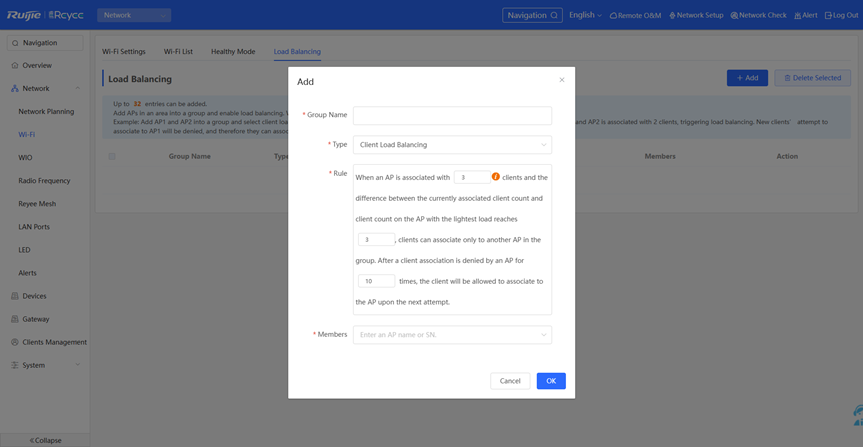Click the orange info icon in Rule
Viewport: 863px width, 447px height.
[495, 177]
